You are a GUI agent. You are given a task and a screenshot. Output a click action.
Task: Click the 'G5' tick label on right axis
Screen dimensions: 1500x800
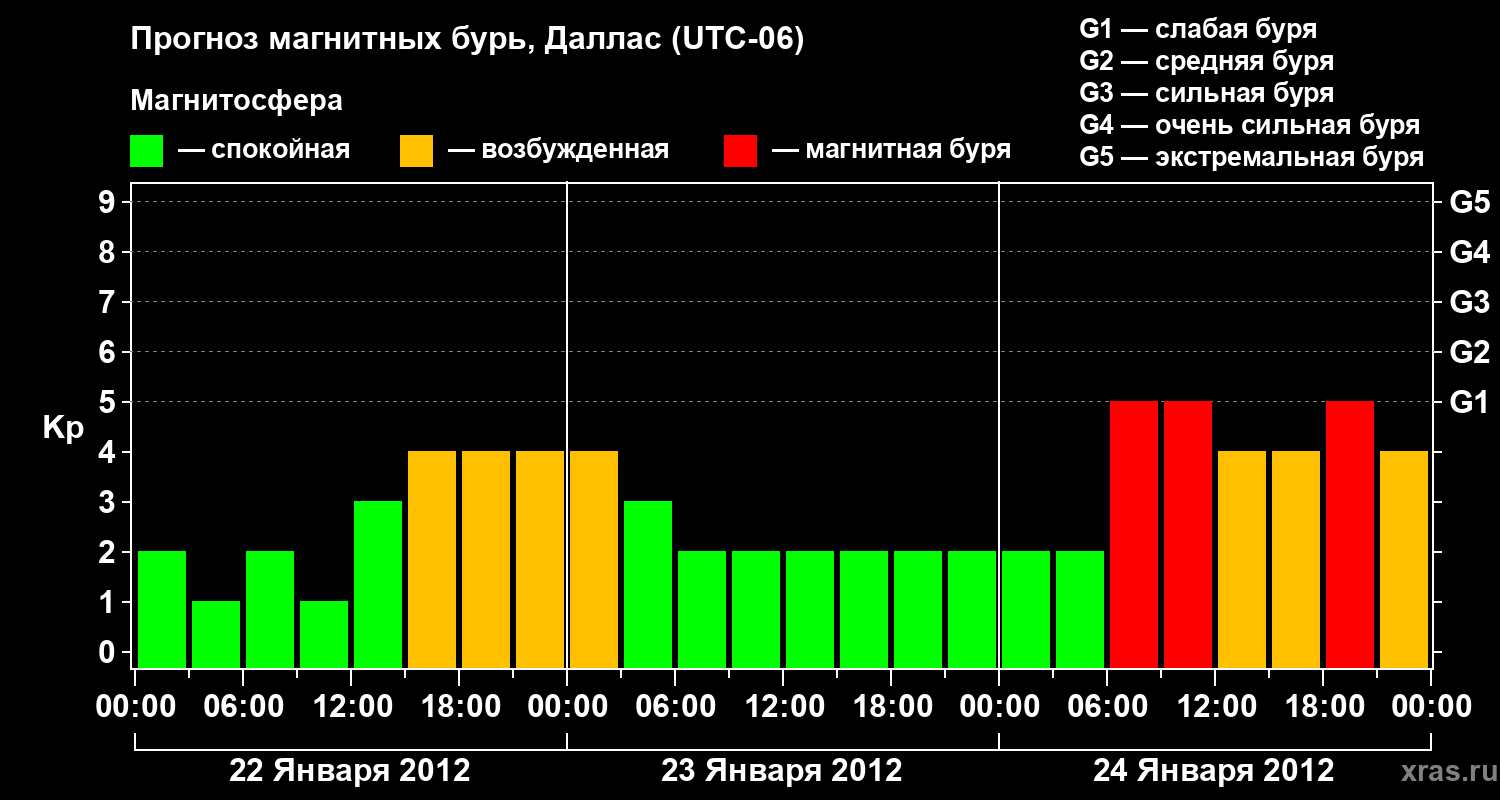click(x=1470, y=202)
